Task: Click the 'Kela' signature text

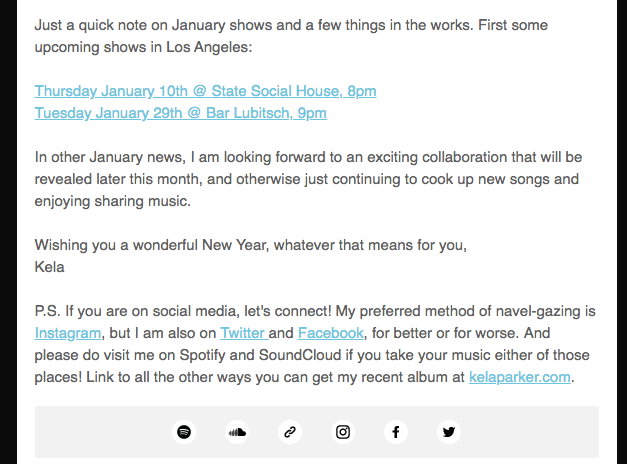Action: point(50,267)
